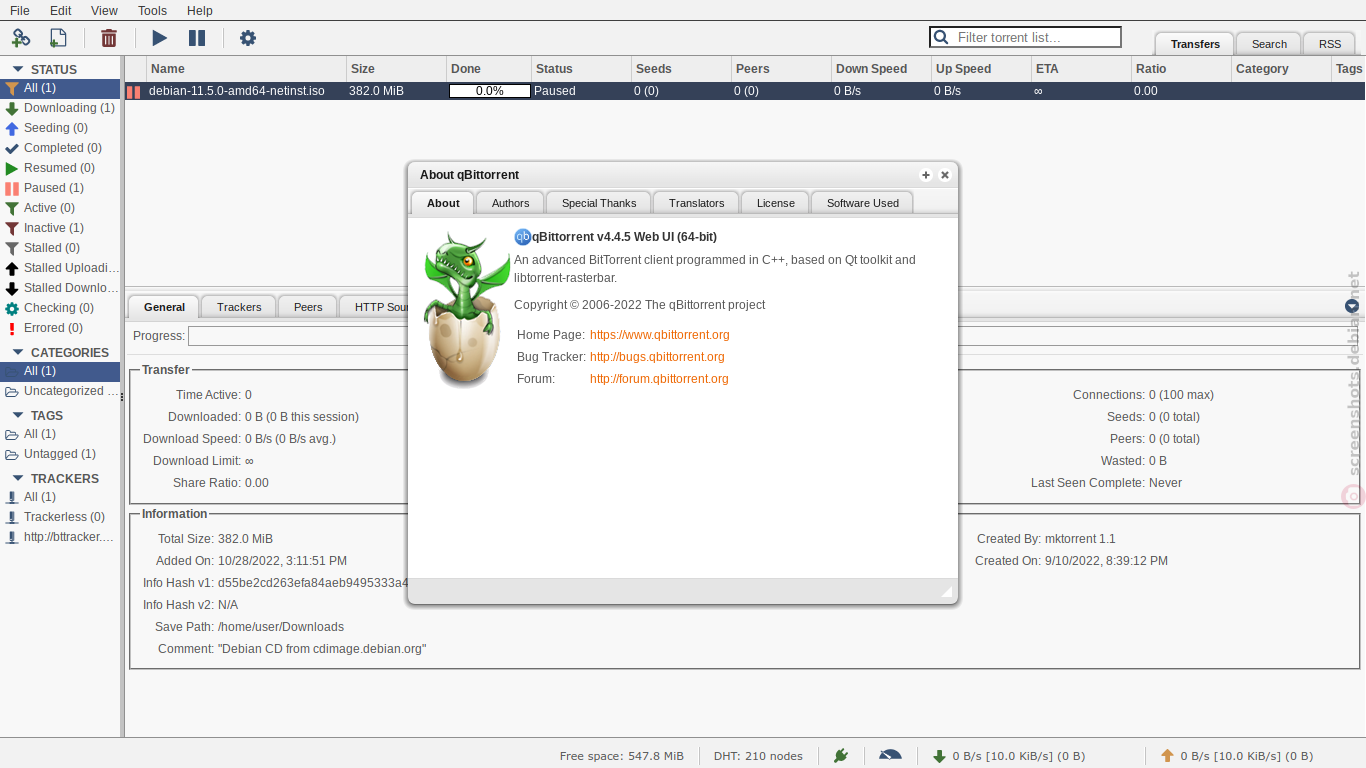Open Options via the gear icon
This screenshot has width=1366, height=768.
point(248,38)
